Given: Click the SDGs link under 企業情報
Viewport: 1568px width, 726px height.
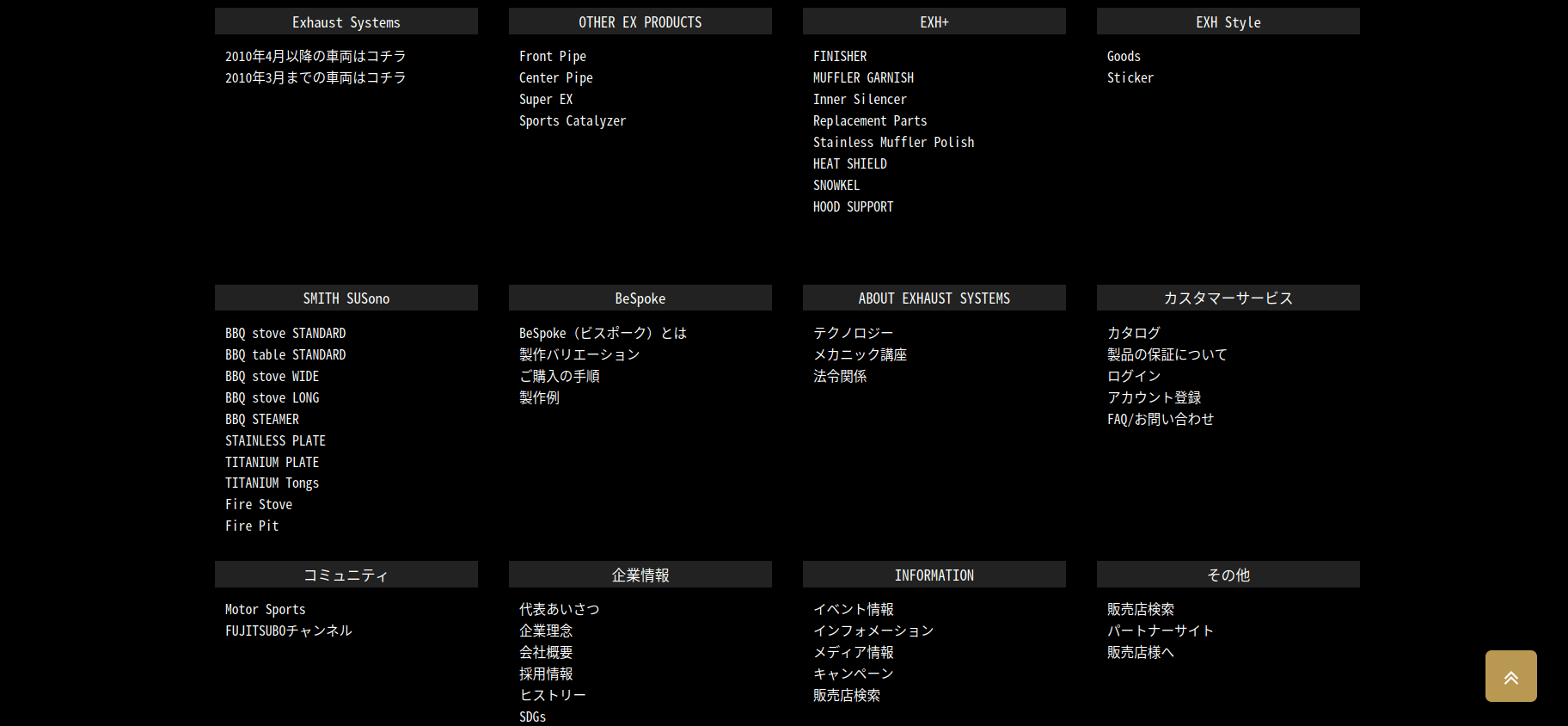Looking at the screenshot, I should [x=532, y=717].
